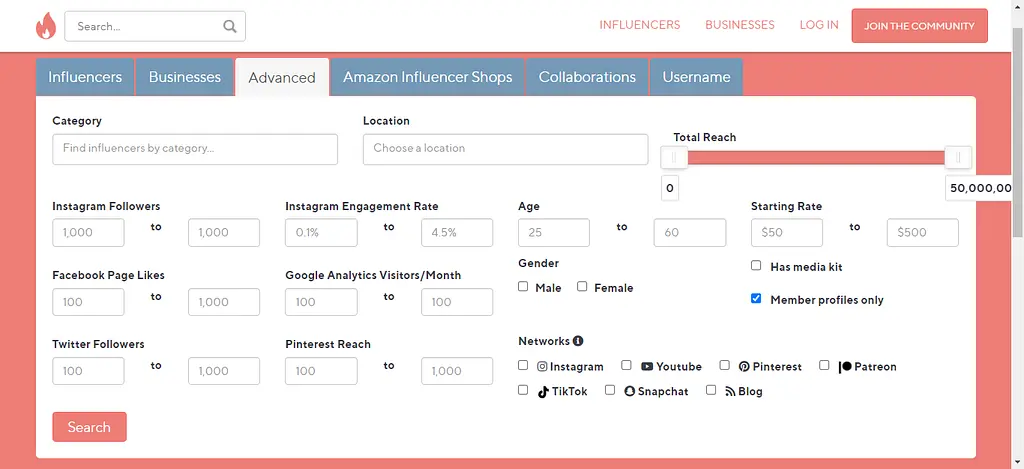Image resolution: width=1024 pixels, height=469 pixels.
Task: Click the search magnifier icon
Action: click(x=230, y=26)
